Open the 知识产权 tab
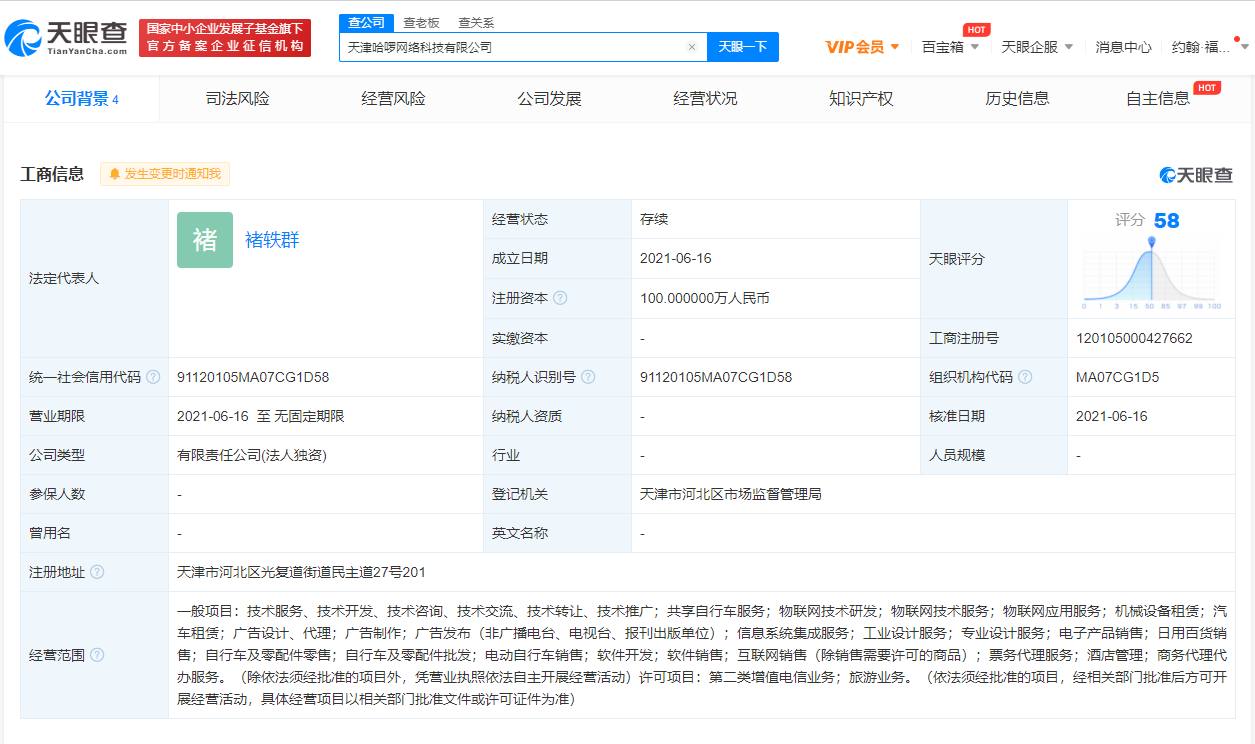Image resolution: width=1255 pixels, height=744 pixels. coord(861,99)
